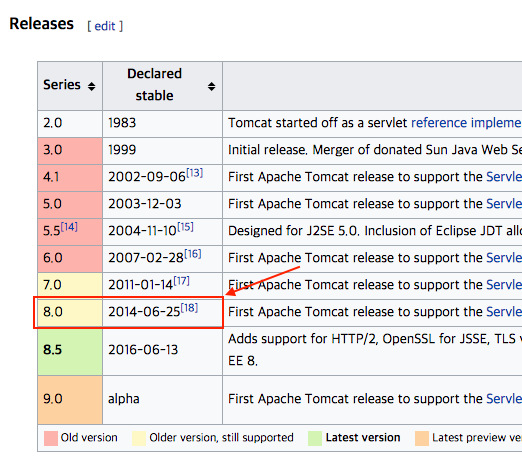This screenshot has width=522, height=462.
Task: Click the 2011-01-14 date text
Action: click(140, 285)
